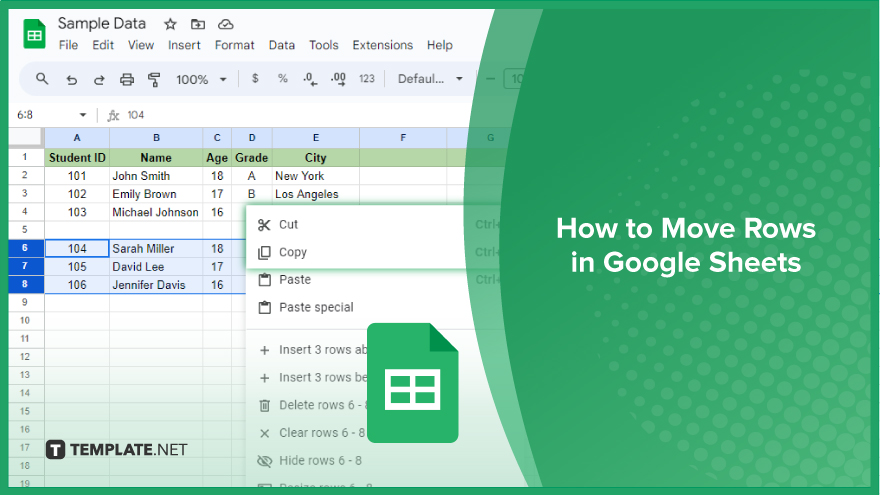Select column F header
Viewport: 880px width, 495px height.
click(x=403, y=138)
